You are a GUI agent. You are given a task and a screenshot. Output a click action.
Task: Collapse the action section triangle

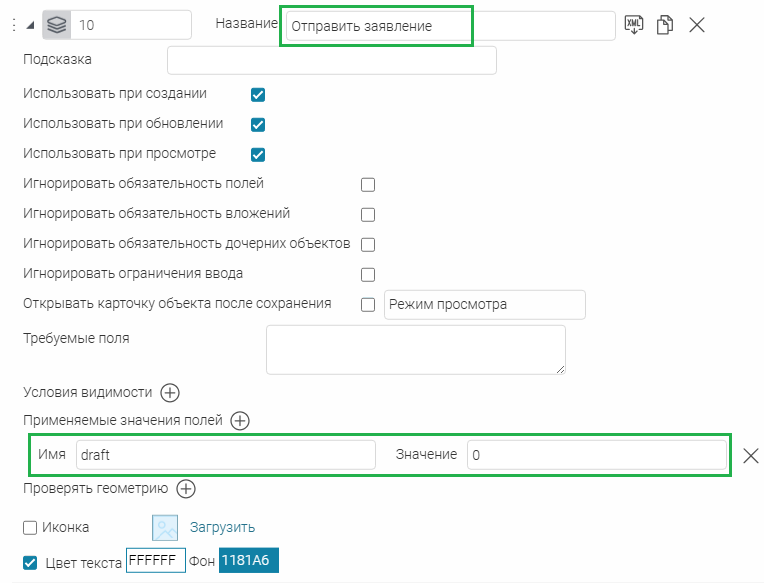30,25
